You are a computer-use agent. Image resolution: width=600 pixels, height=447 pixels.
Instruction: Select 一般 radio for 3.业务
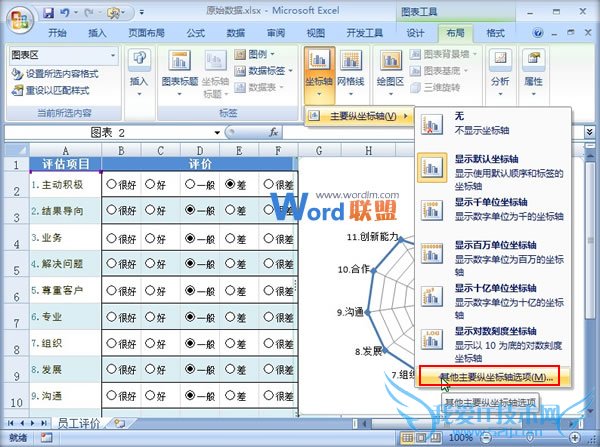tap(190, 238)
